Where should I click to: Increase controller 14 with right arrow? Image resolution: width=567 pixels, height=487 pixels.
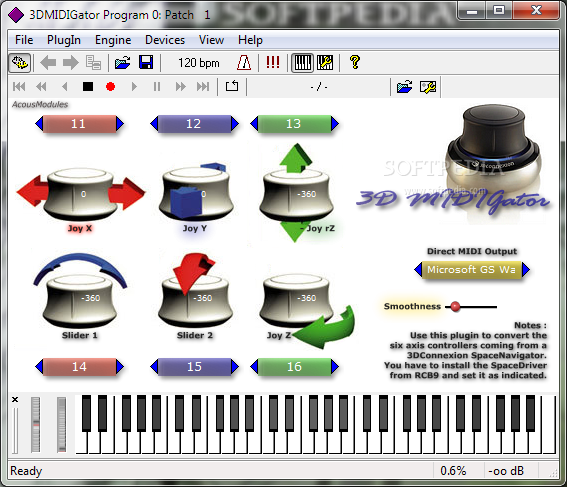tap(120, 367)
